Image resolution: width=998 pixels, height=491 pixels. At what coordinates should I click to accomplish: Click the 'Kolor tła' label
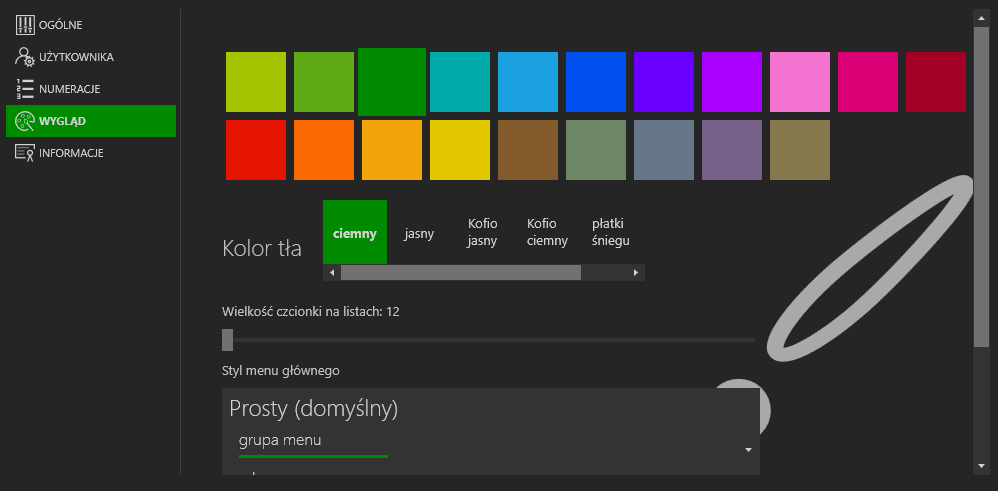(x=262, y=248)
